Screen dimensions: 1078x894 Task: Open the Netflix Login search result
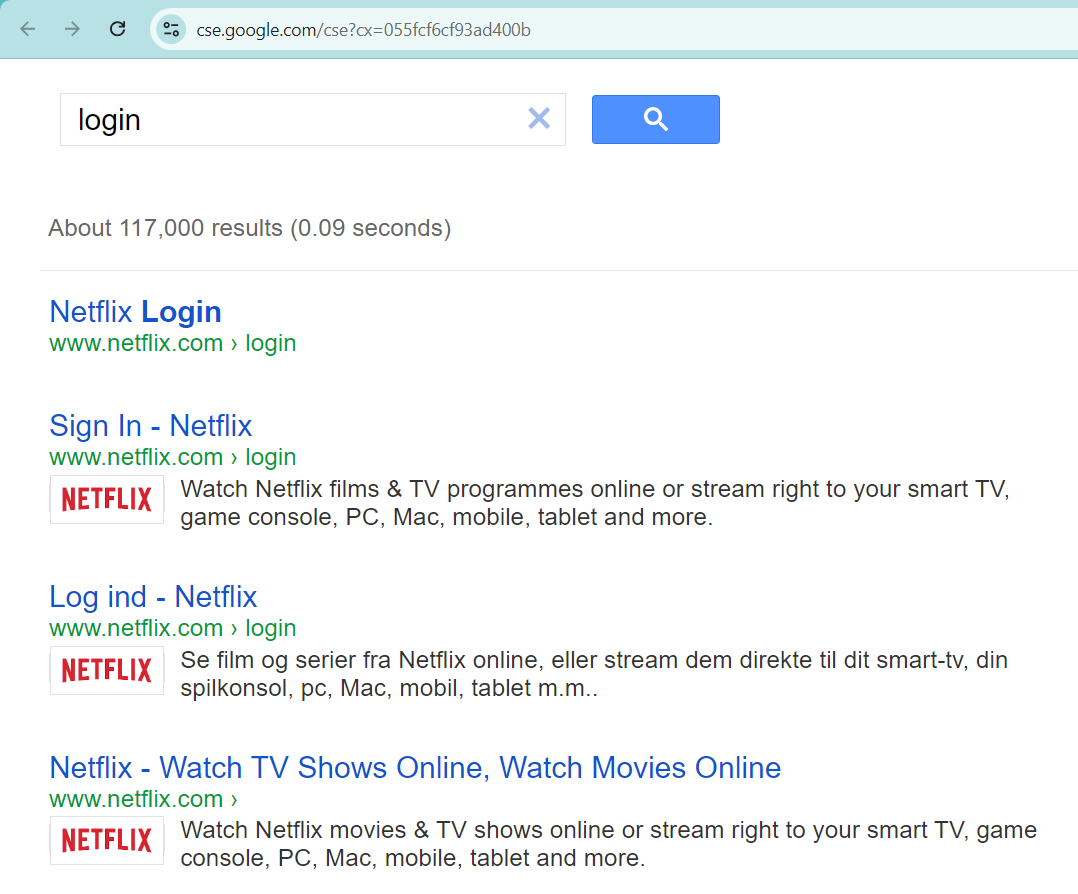tap(135, 311)
